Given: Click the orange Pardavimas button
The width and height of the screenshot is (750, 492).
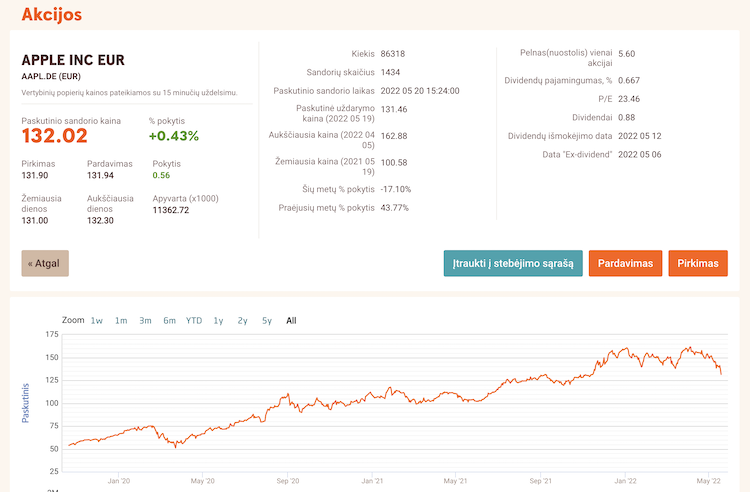Looking at the screenshot, I should pyautogui.click(x=625, y=263).
